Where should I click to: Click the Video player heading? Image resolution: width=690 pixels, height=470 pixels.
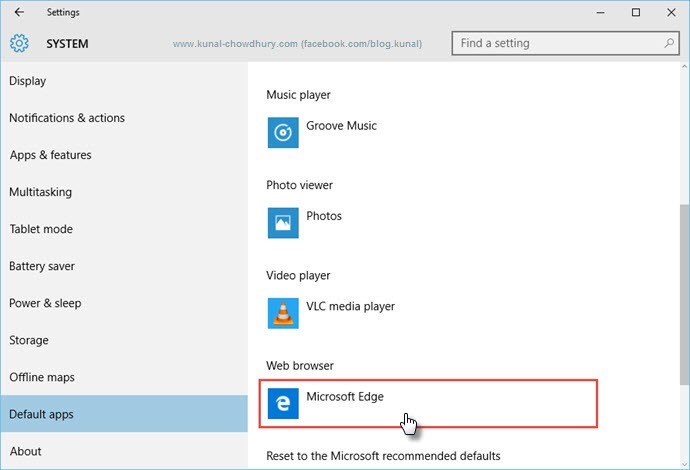click(298, 275)
